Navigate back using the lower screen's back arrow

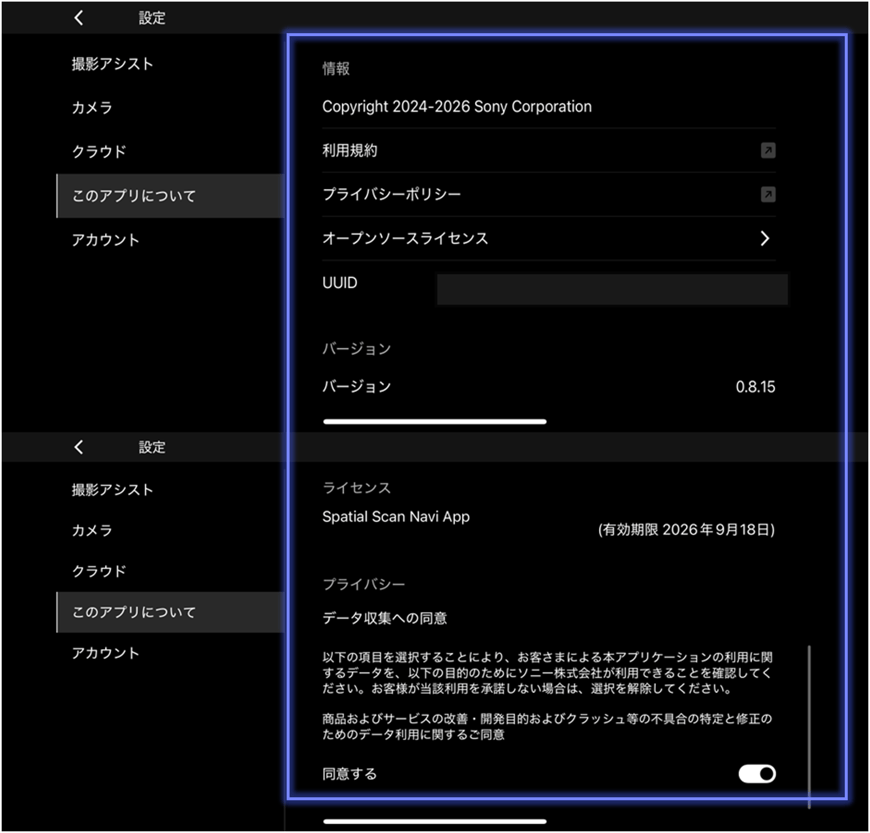point(78,447)
